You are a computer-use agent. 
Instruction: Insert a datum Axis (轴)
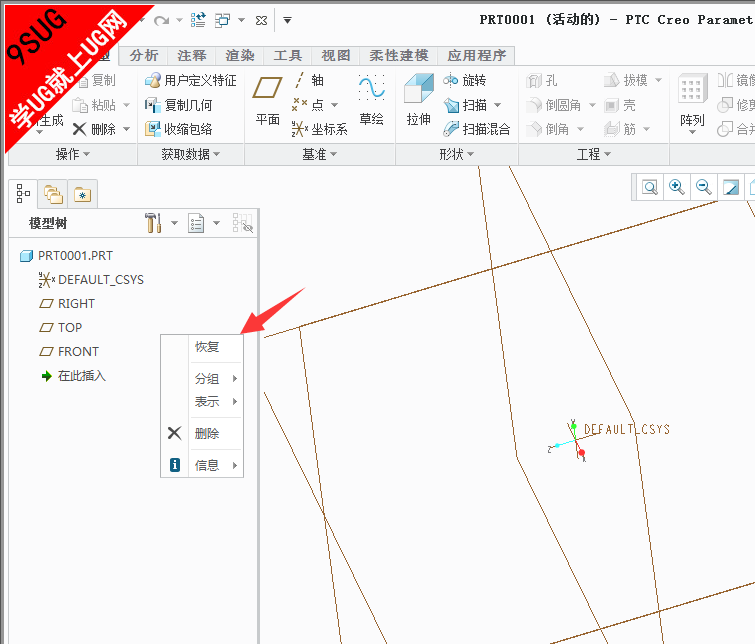point(308,80)
